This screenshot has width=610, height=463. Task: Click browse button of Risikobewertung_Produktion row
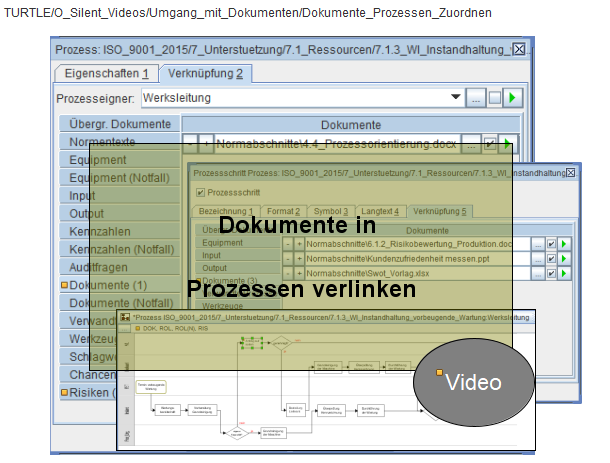537,244
